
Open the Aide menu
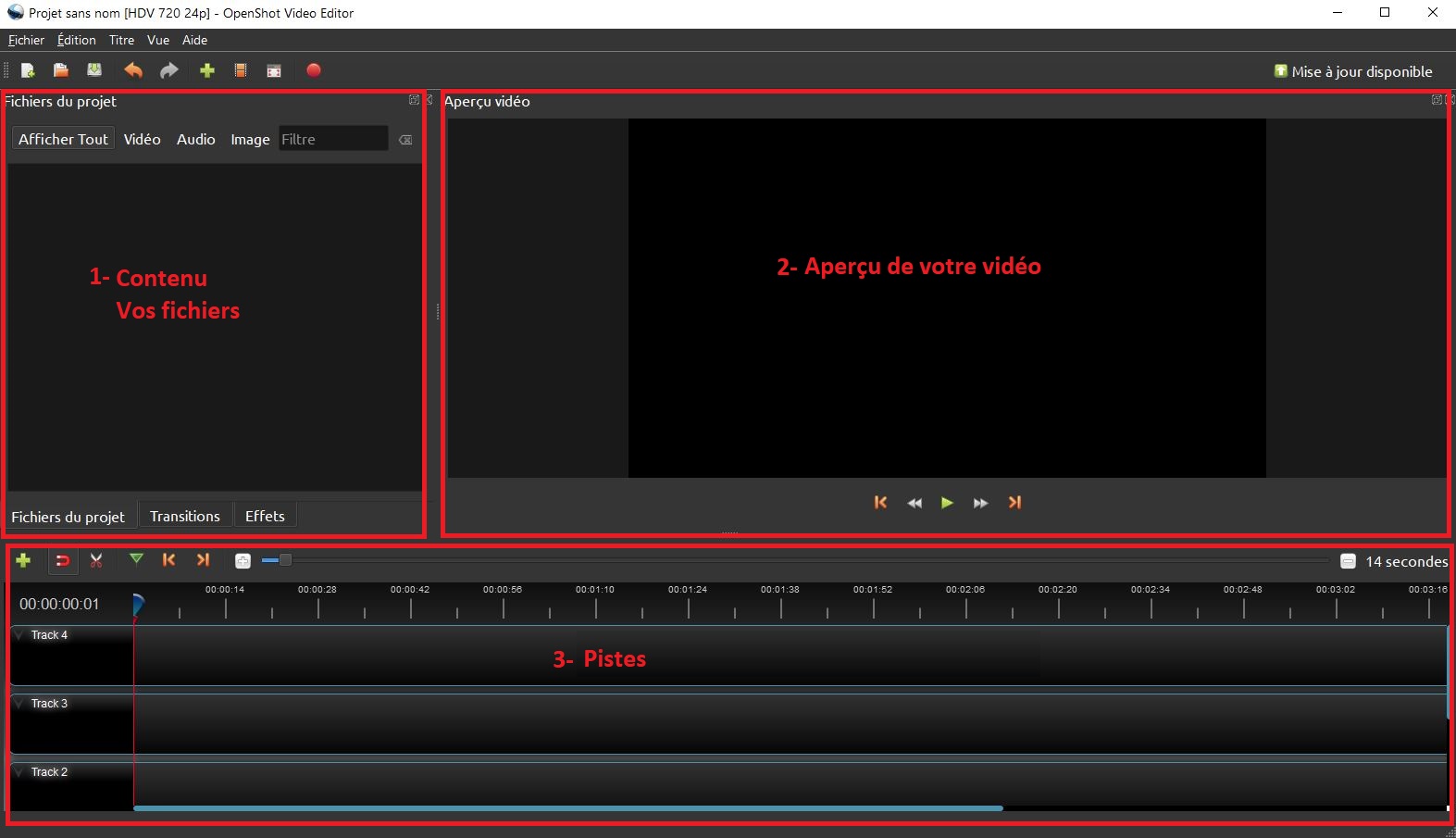(x=194, y=40)
